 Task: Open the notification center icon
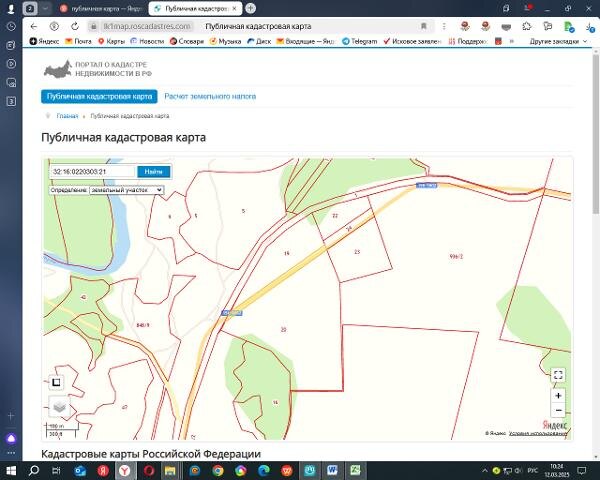coord(582,470)
